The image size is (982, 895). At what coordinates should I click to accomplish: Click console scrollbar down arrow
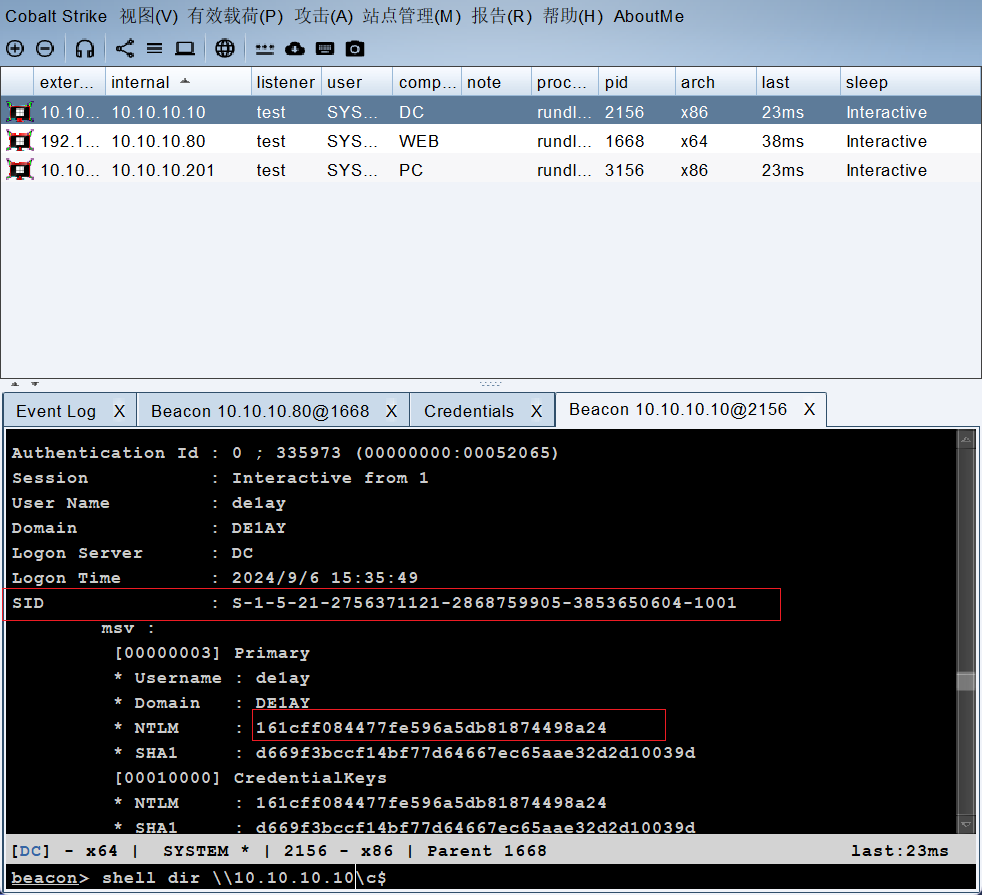point(966,824)
